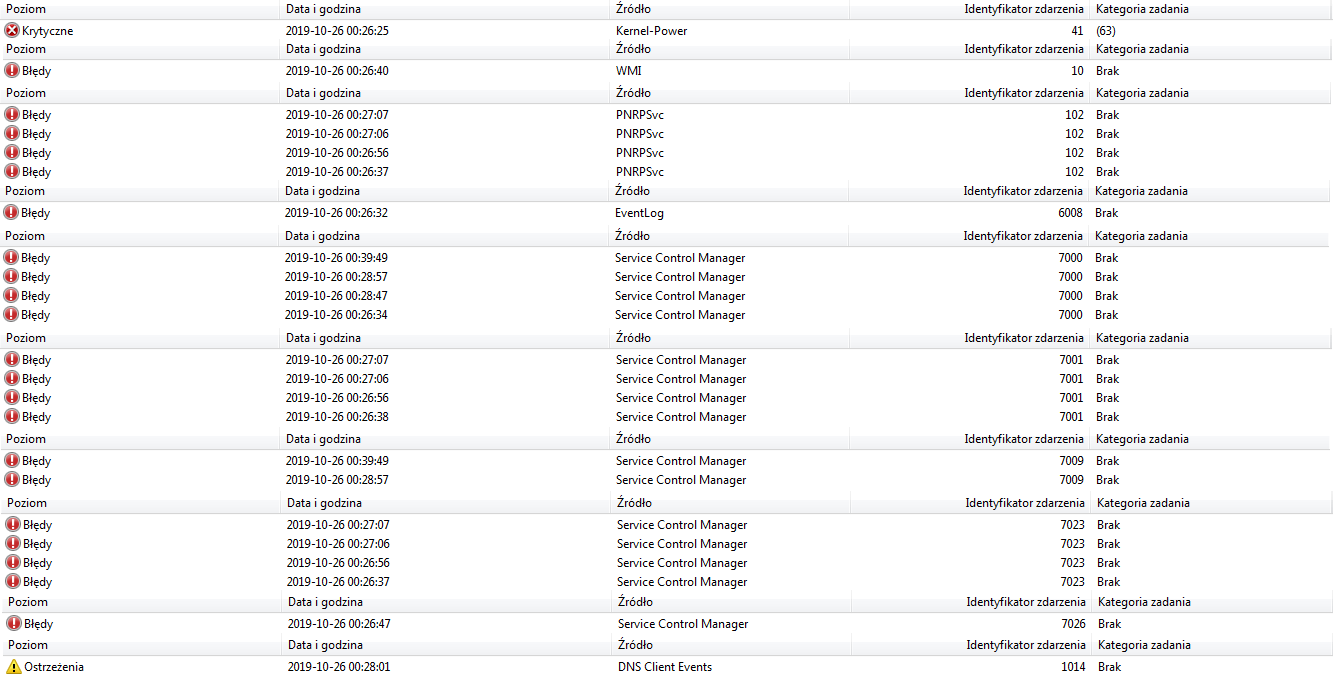Click error icon of event 7000 at 00:28:47
The width and height of the screenshot is (1333, 684).
point(13,296)
